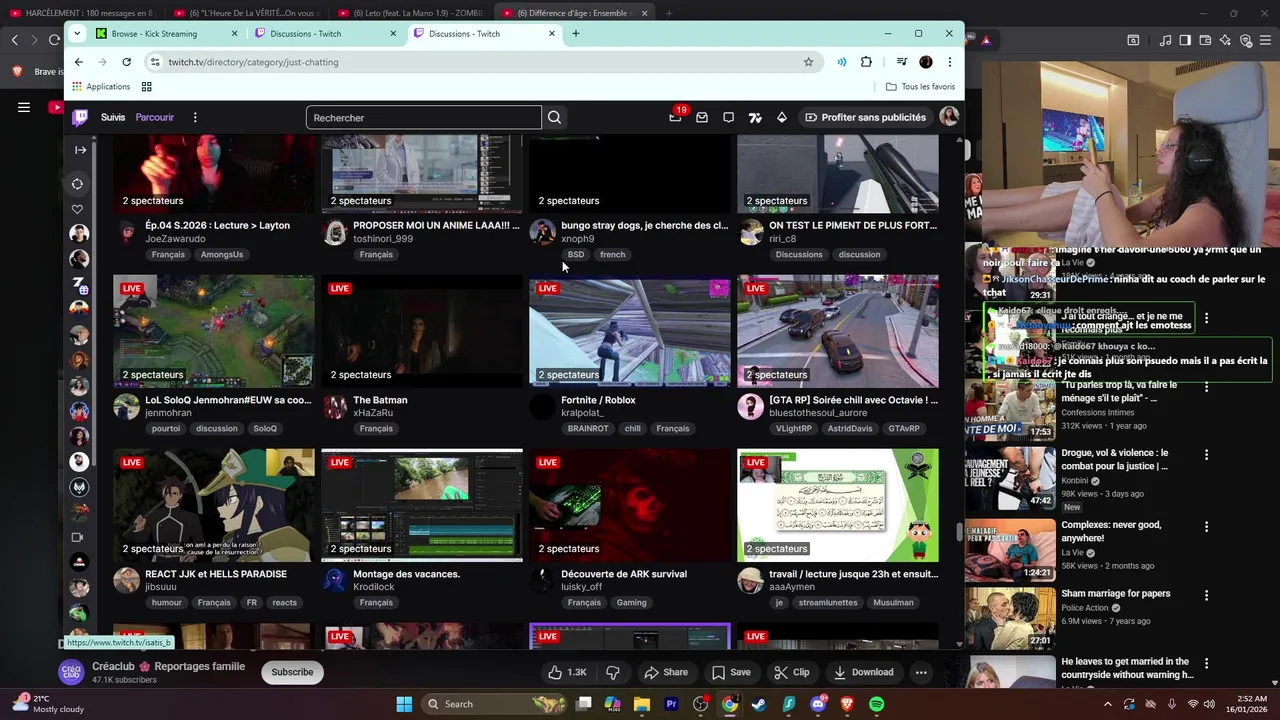
Task: Go to Parcourir tab
Action: coord(155,117)
